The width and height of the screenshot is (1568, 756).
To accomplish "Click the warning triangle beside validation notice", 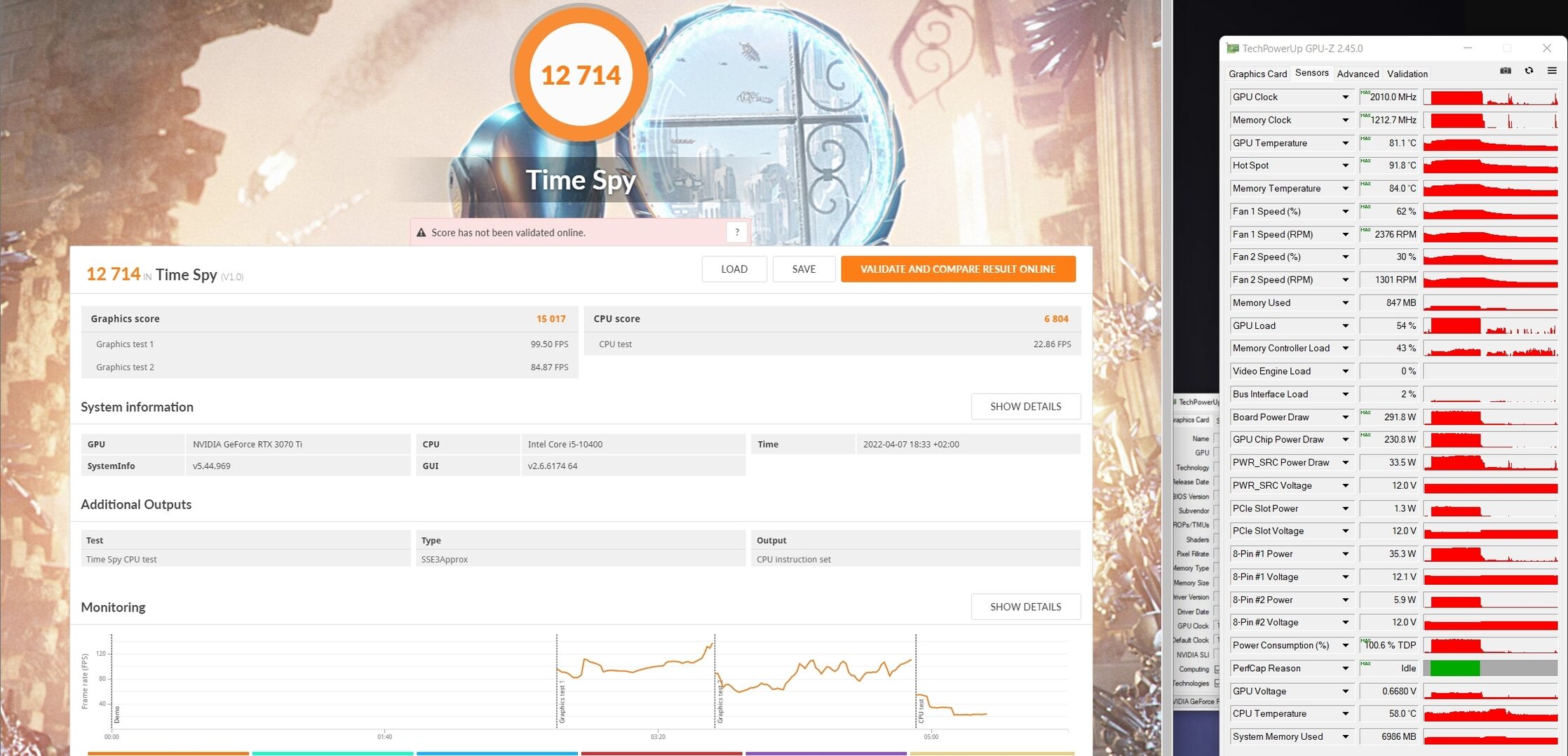I will click(x=421, y=233).
